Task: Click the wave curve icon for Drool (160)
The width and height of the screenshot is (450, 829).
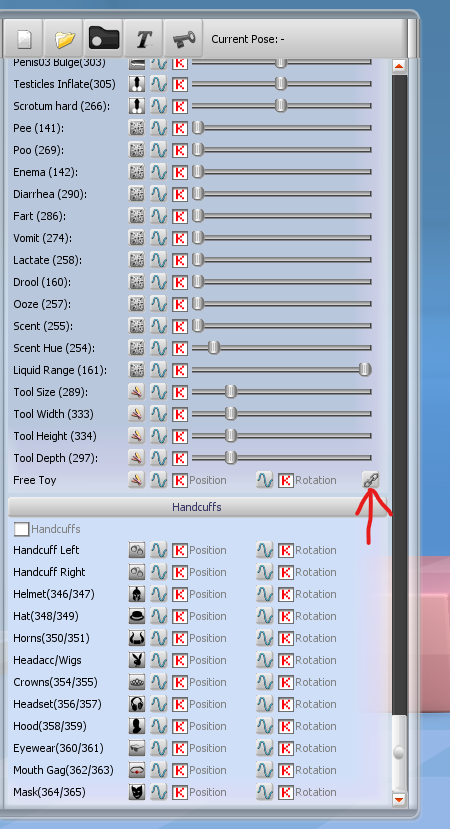Action: tap(159, 282)
